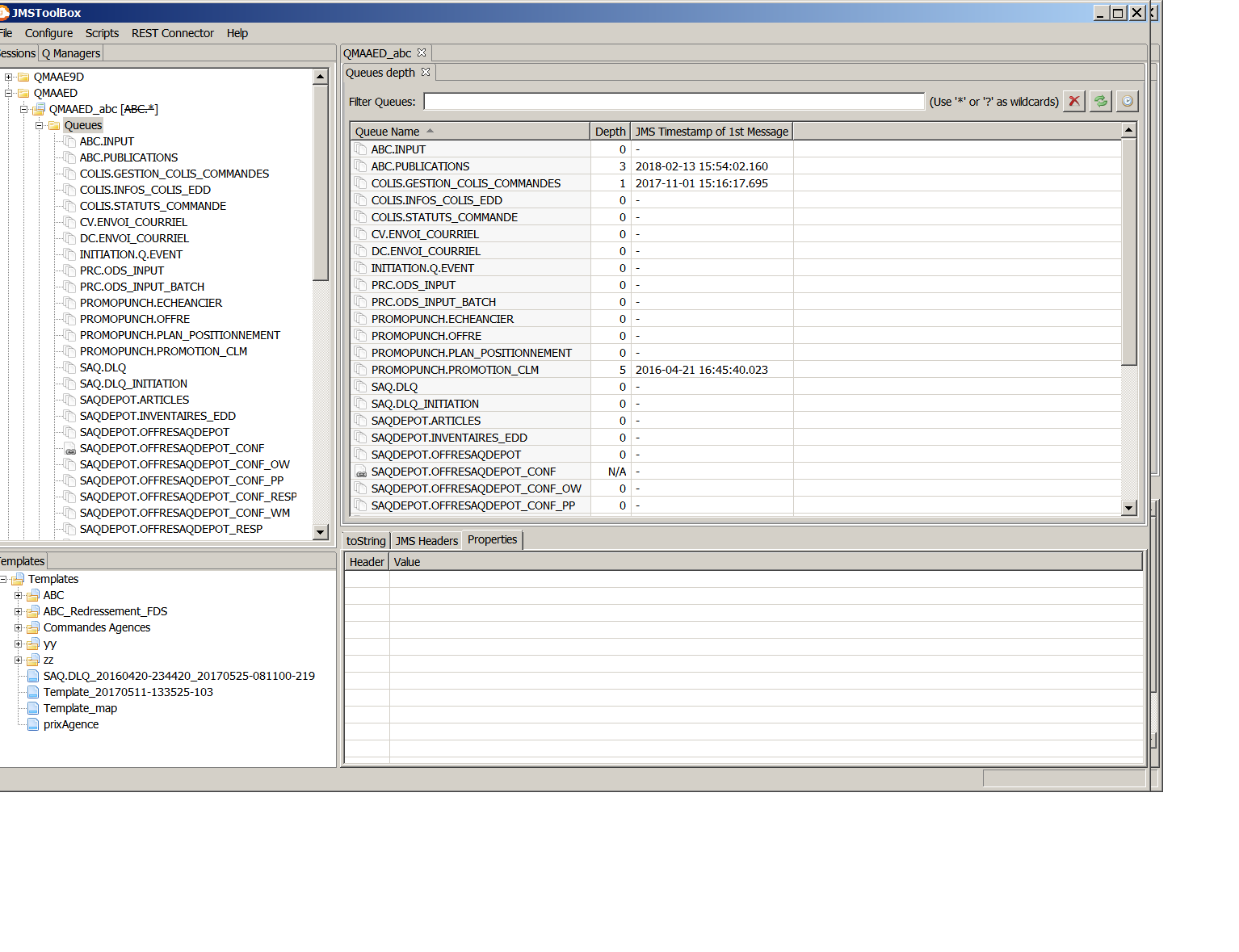Click the QMAAE9D folder icon
1239x952 pixels.
(23, 77)
